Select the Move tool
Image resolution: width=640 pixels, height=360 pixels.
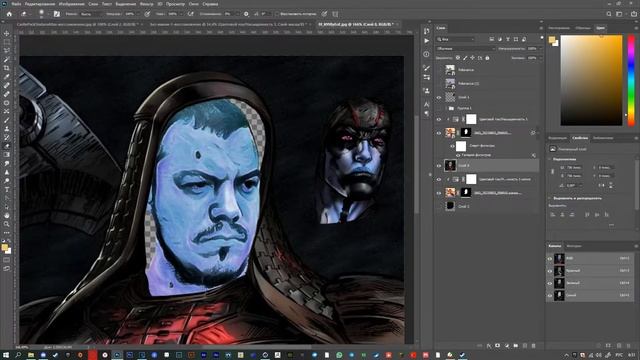(7, 33)
